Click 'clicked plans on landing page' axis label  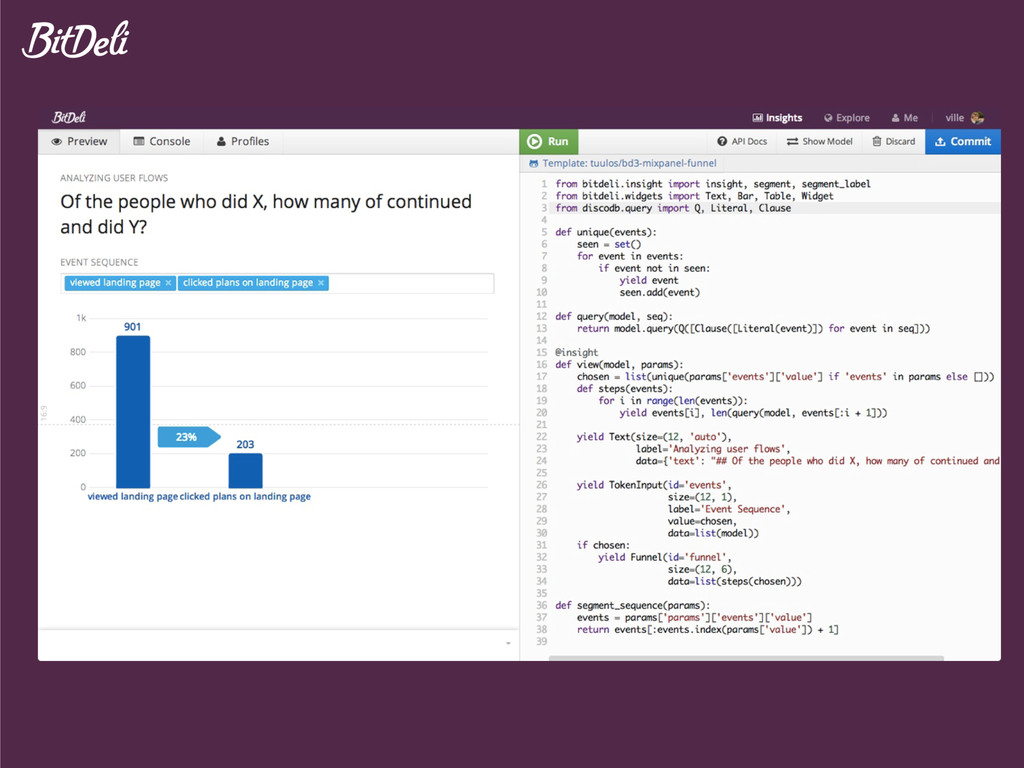point(246,496)
